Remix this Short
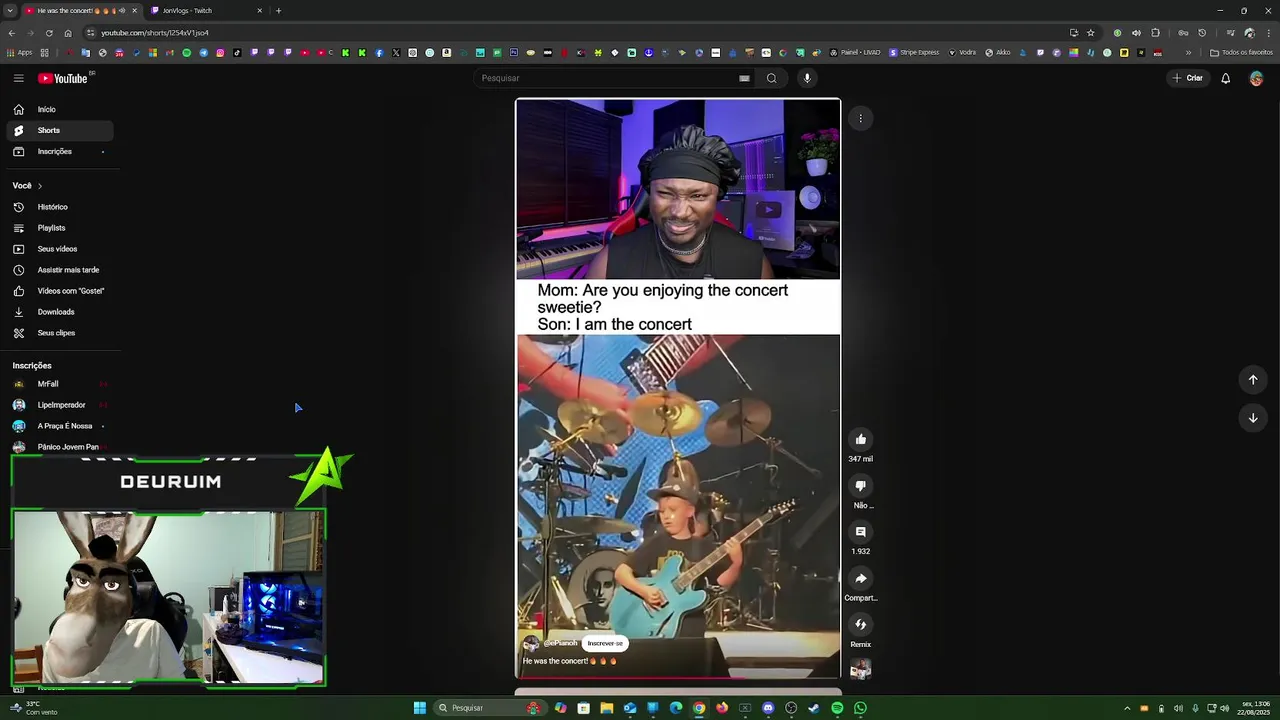The width and height of the screenshot is (1280, 720). click(860, 625)
